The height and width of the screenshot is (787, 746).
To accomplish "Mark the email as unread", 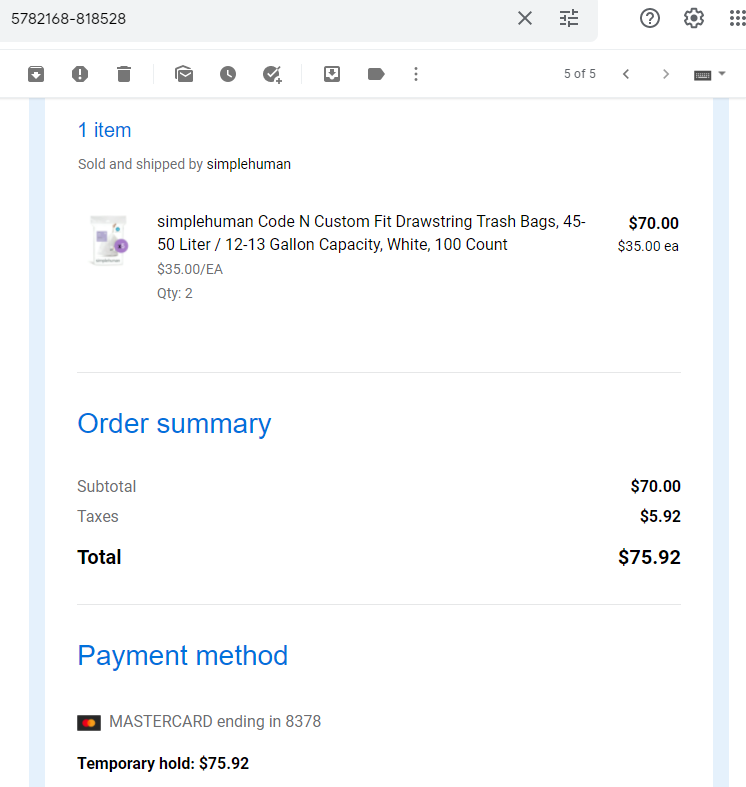I will point(184,74).
